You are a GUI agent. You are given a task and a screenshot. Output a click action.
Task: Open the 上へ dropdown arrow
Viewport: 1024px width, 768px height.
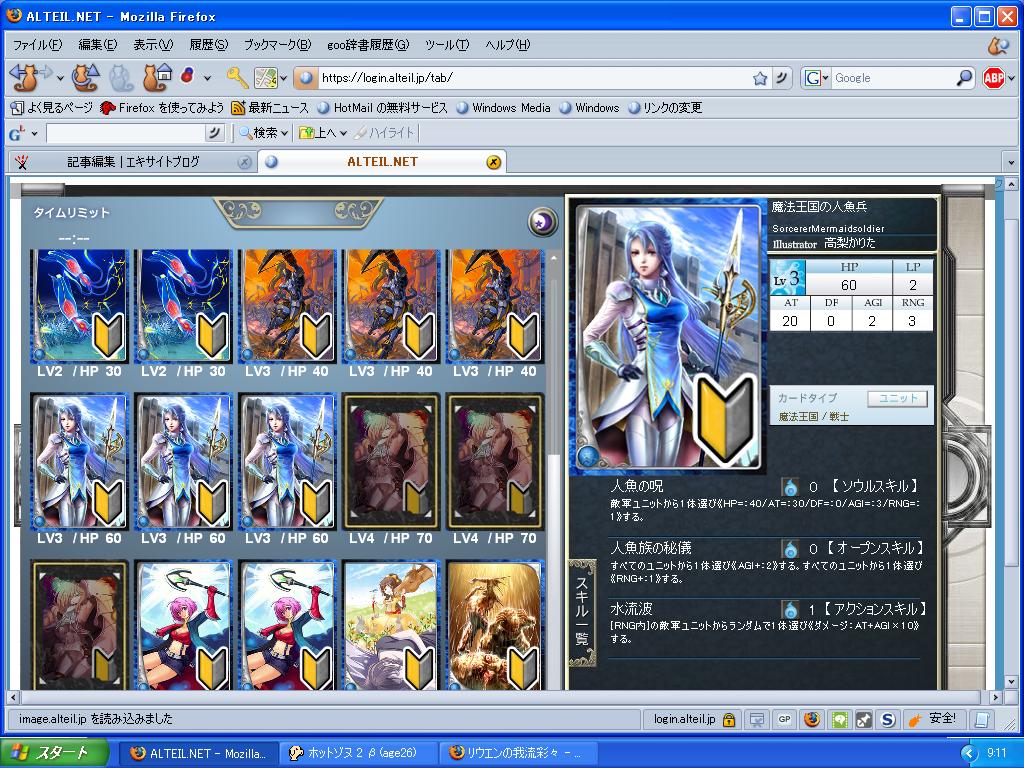tap(344, 133)
